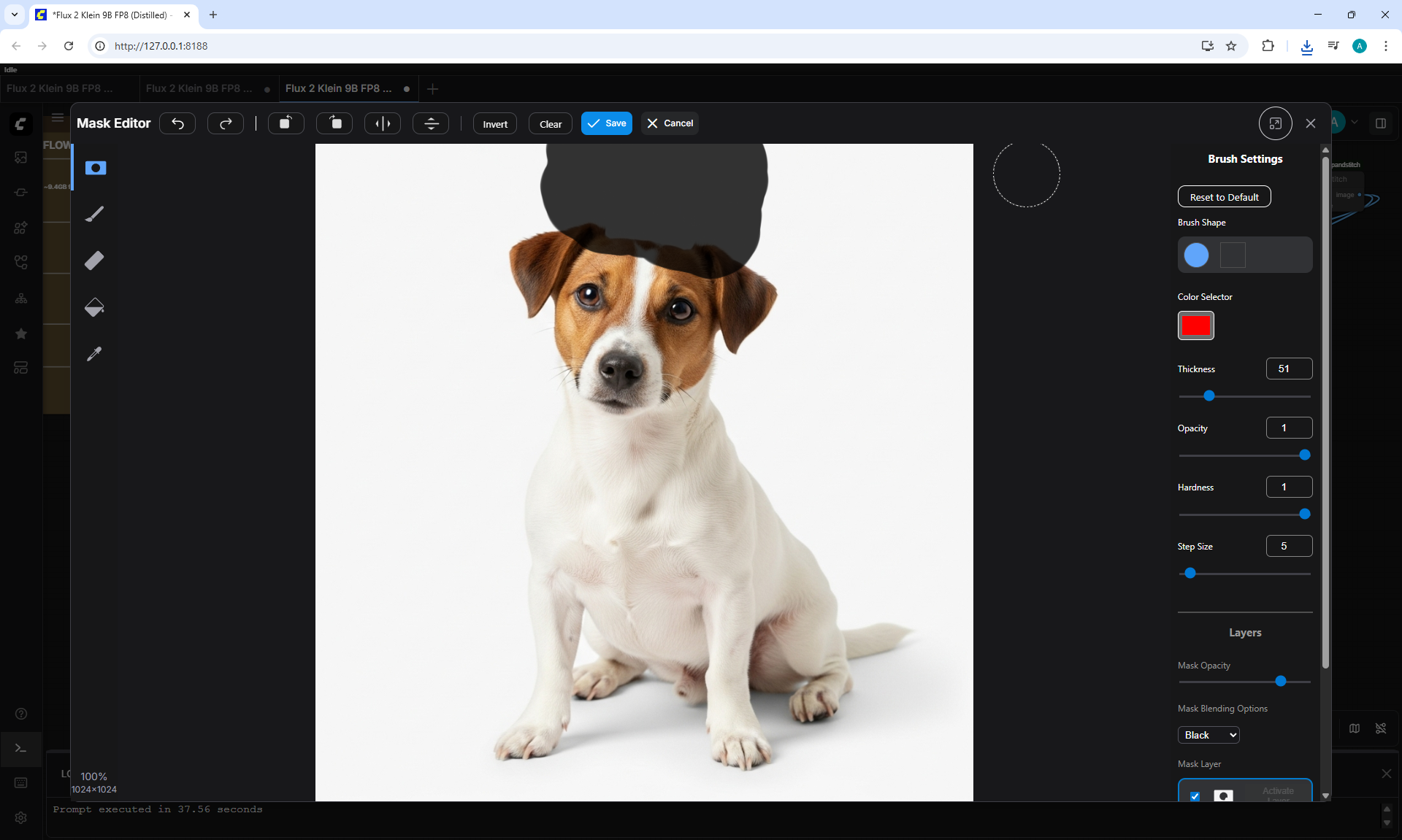This screenshot has height=840, width=1402.
Task: Open the browser tab list dropdown
Action: click(14, 15)
